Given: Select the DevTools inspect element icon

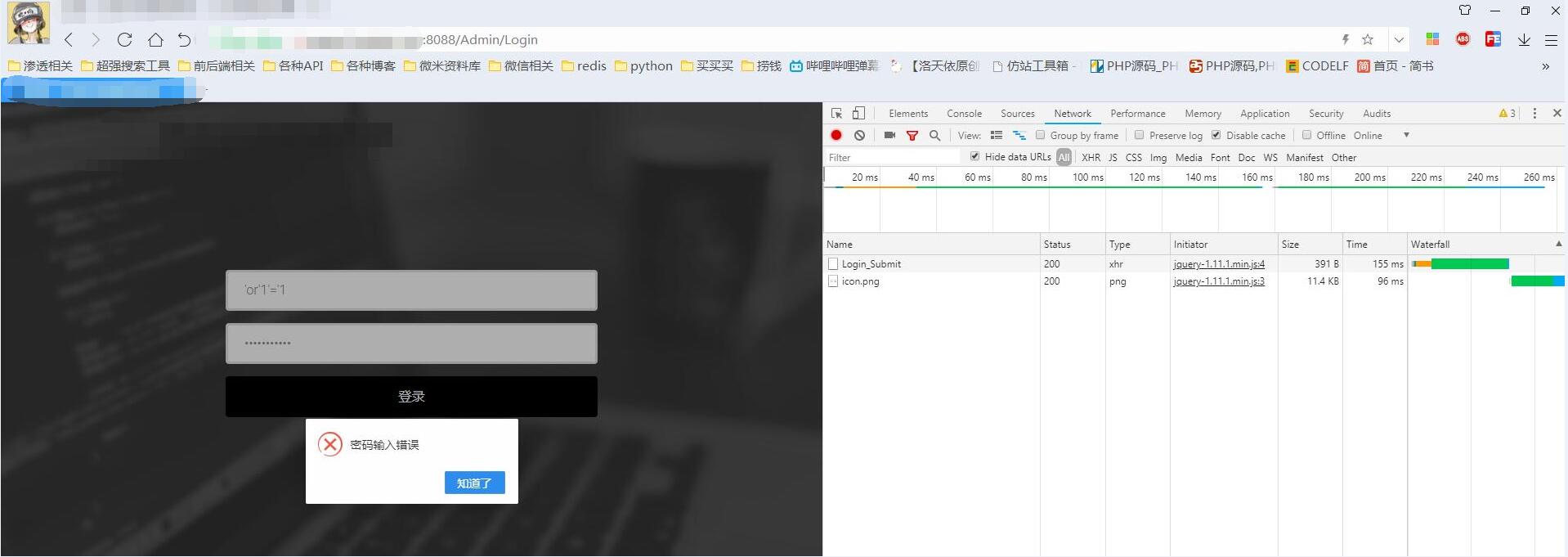Looking at the screenshot, I should pyautogui.click(x=836, y=114).
